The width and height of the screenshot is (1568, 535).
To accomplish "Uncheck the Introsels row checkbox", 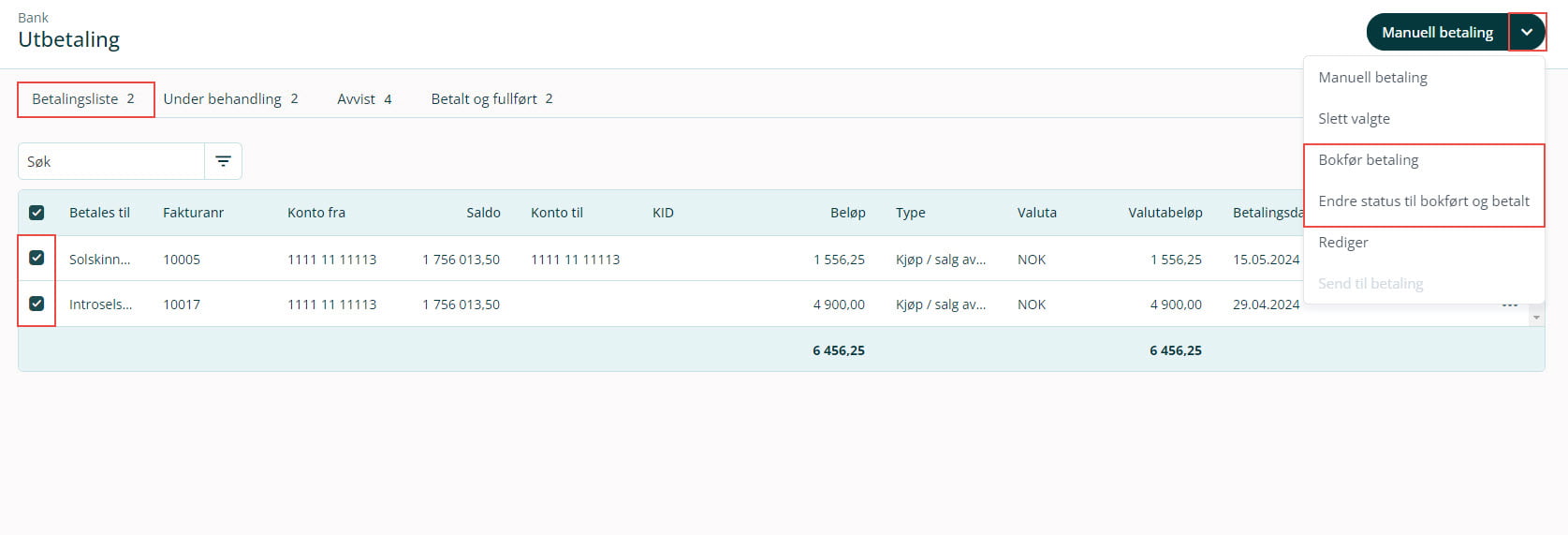I will tap(37, 304).
